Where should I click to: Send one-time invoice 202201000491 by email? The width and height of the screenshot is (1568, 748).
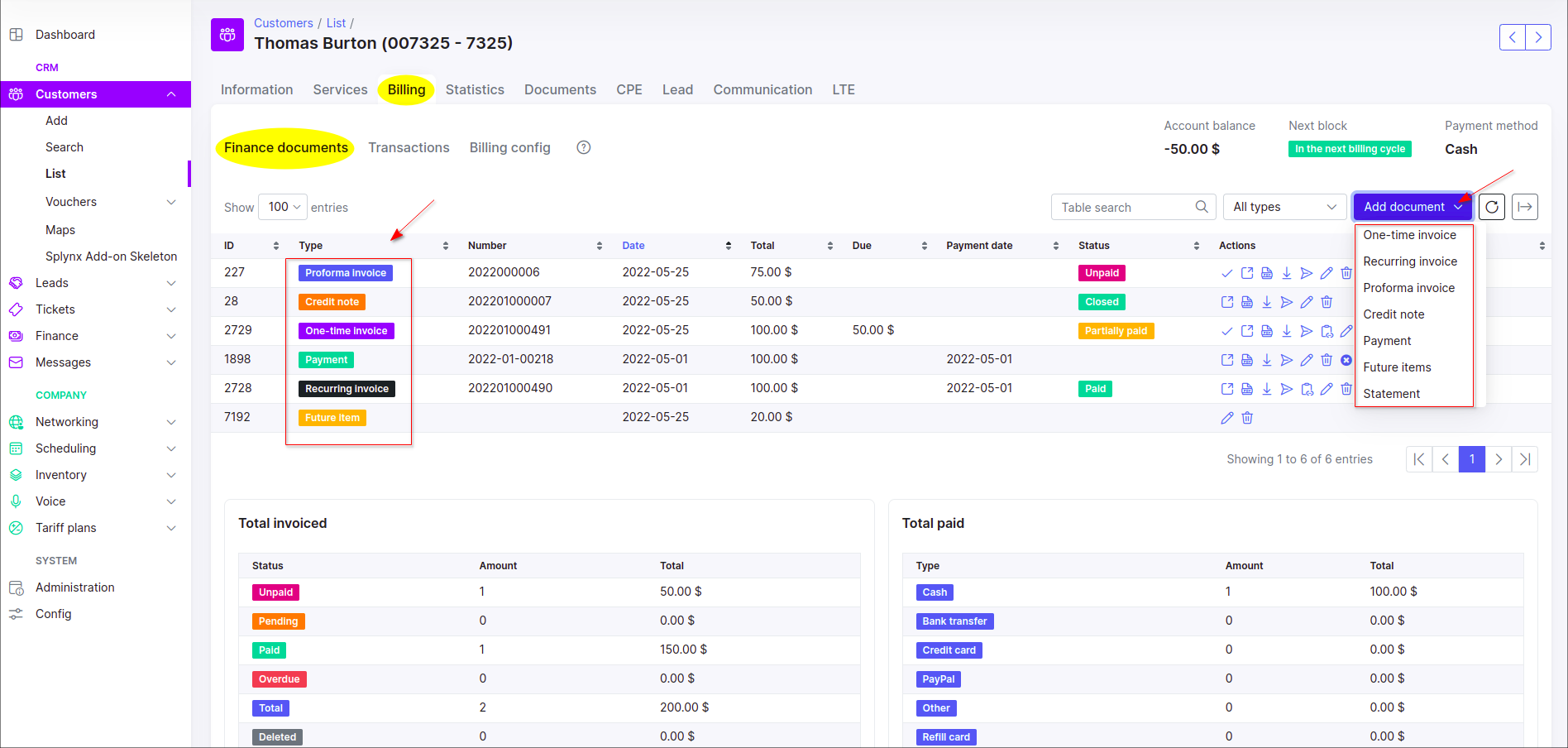point(1307,331)
